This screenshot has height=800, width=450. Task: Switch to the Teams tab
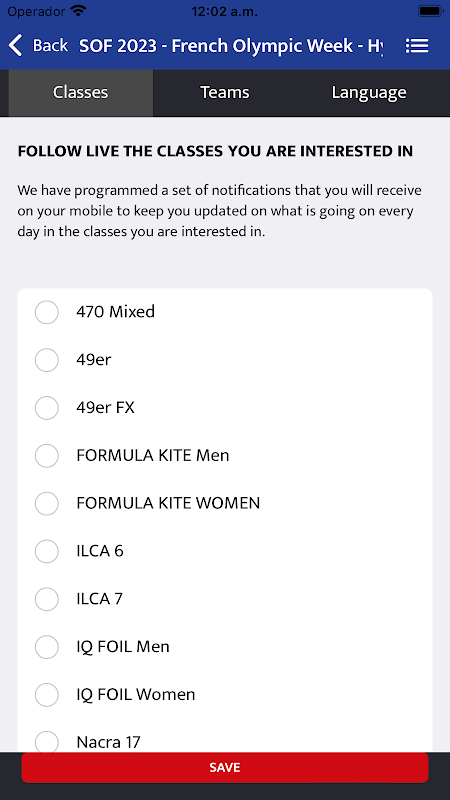click(224, 93)
